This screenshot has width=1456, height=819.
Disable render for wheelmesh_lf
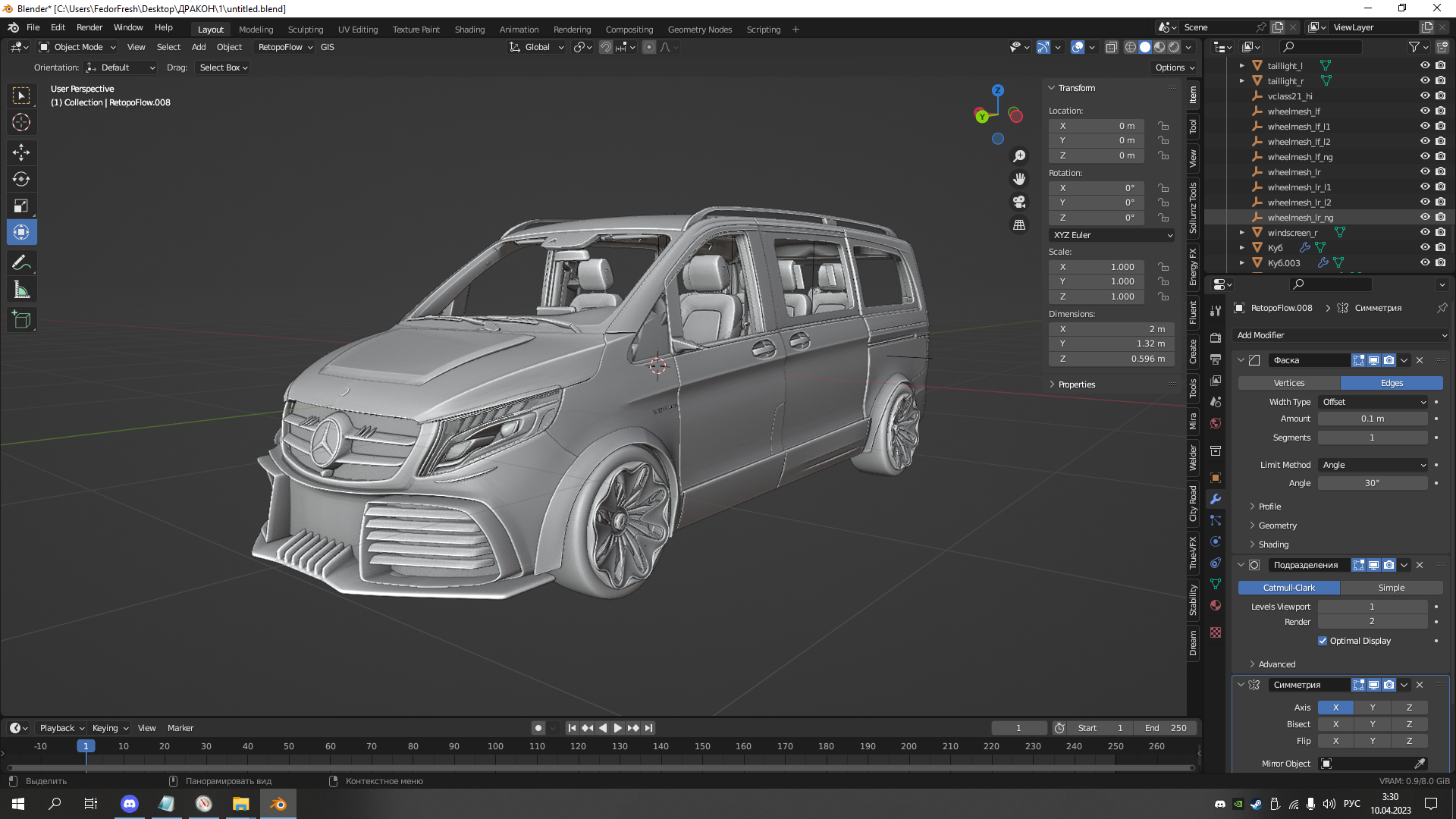[1440, 111]
